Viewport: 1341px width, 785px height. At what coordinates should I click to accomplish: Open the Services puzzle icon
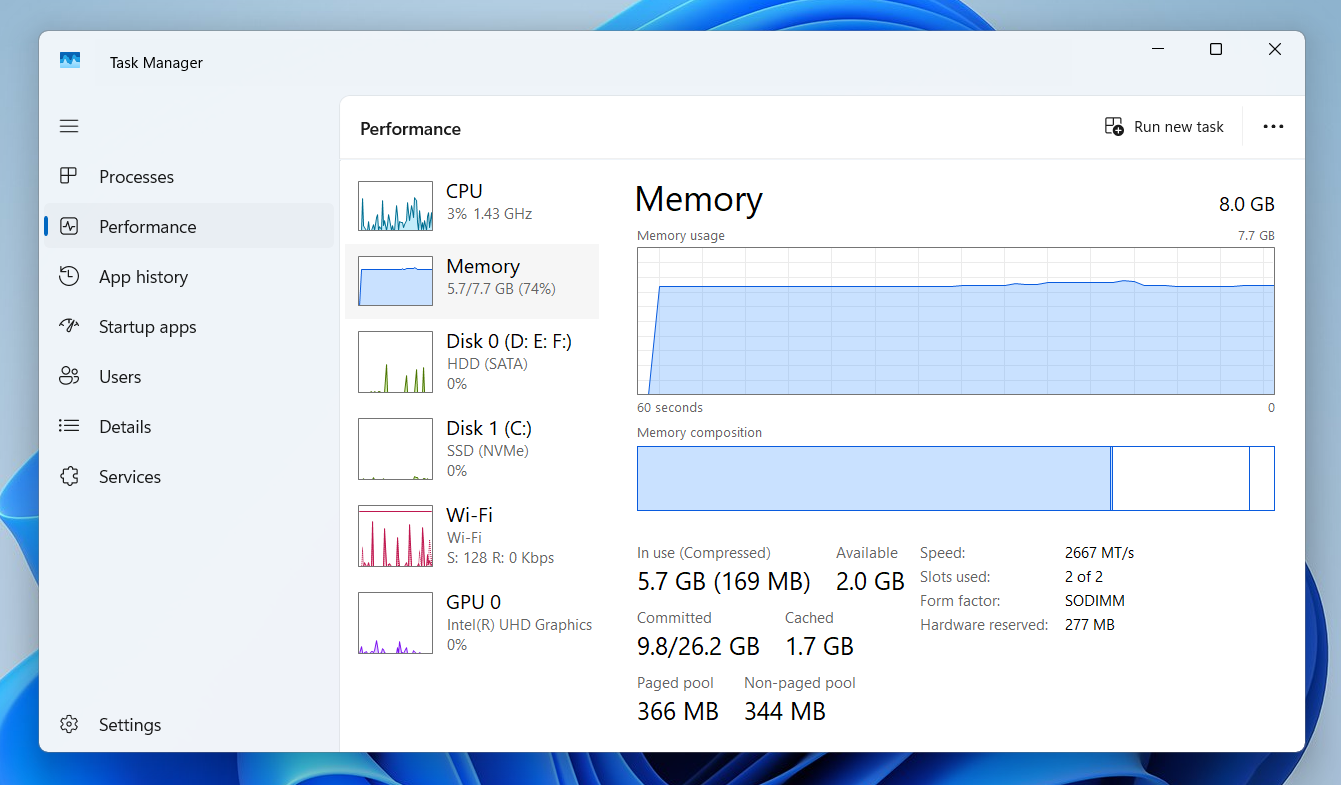point(69,477)
